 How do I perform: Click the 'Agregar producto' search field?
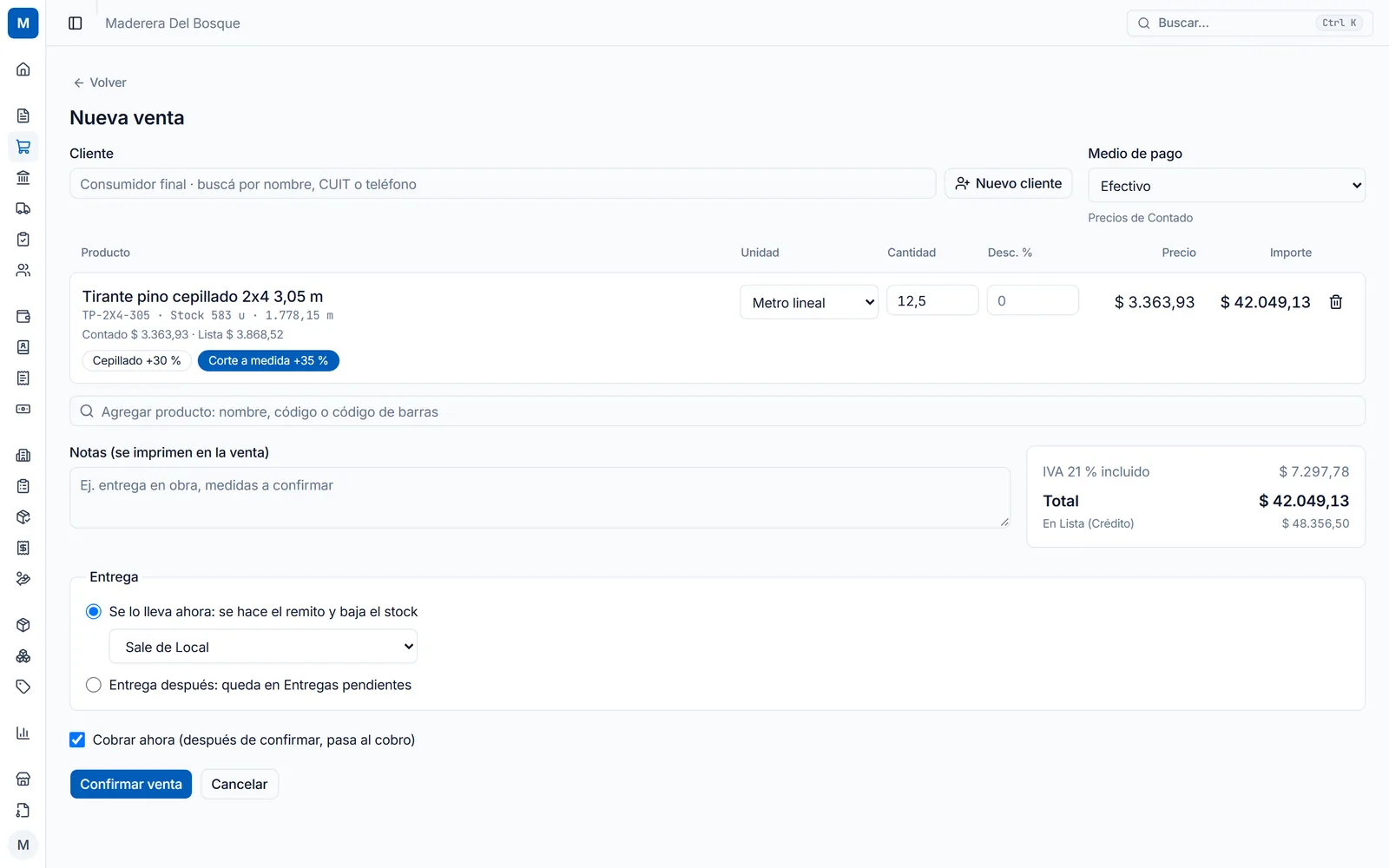tap(717, 411)
